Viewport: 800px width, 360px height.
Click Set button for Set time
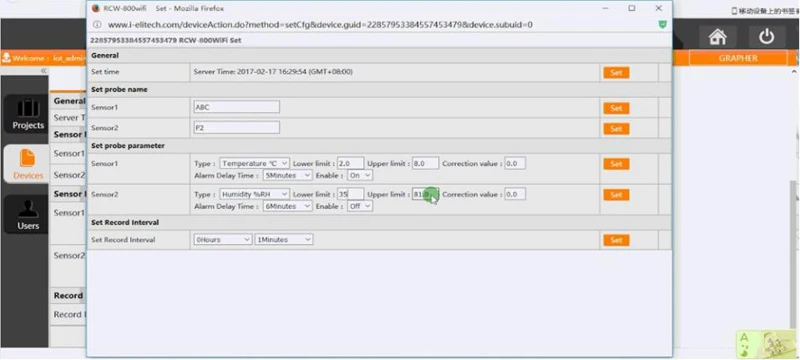point(616,72)
